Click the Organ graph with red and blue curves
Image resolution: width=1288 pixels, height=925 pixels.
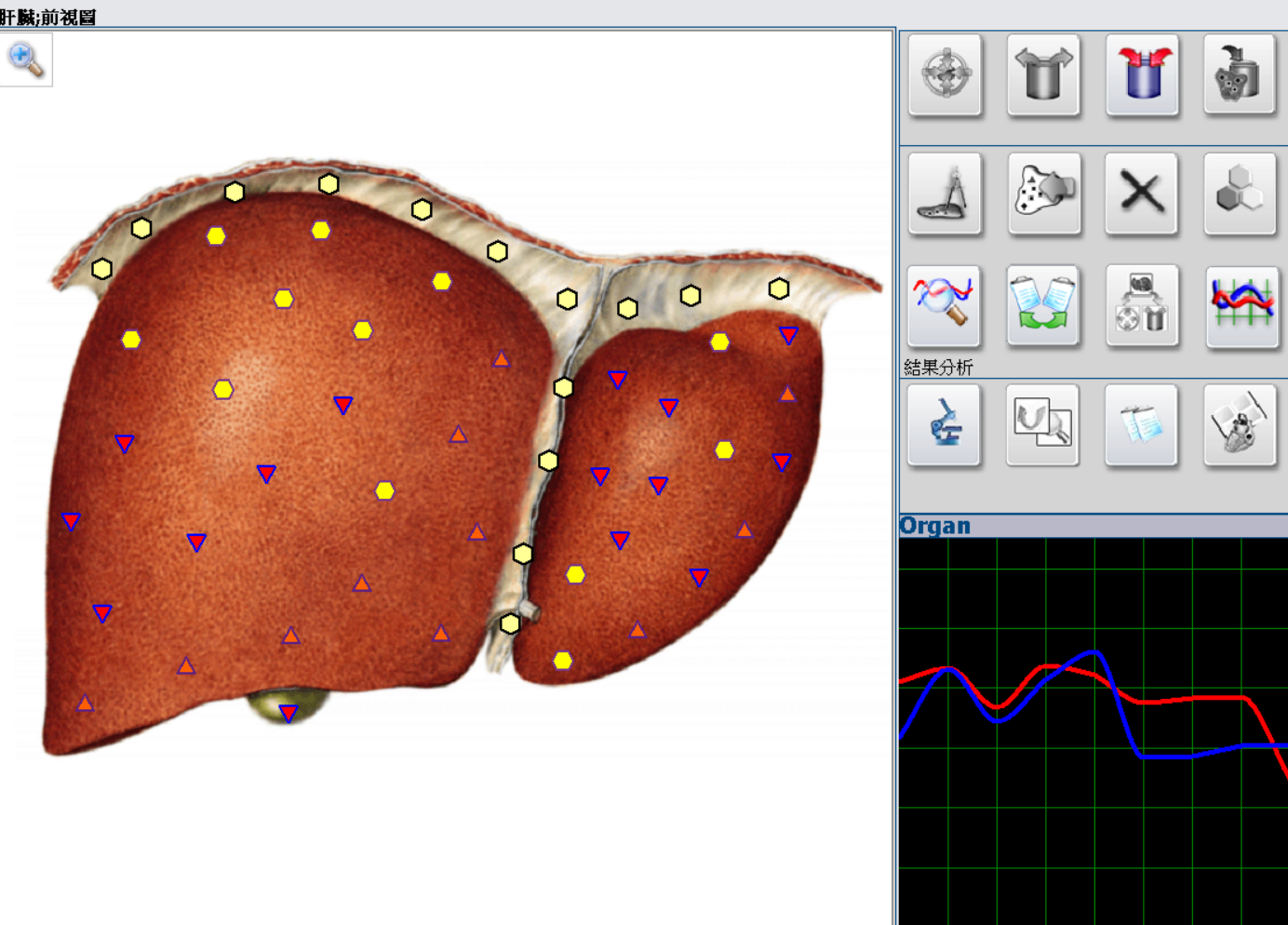coord(1093,731)
